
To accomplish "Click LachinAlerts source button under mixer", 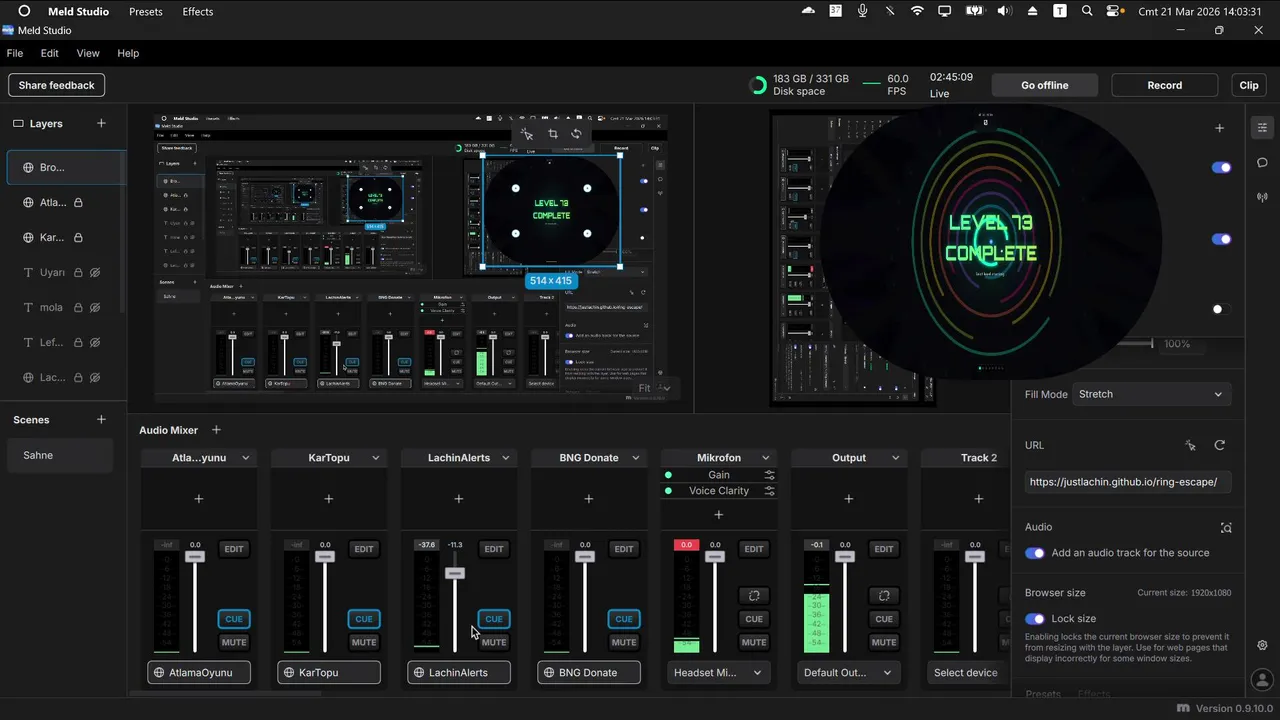I will point(459,673).
